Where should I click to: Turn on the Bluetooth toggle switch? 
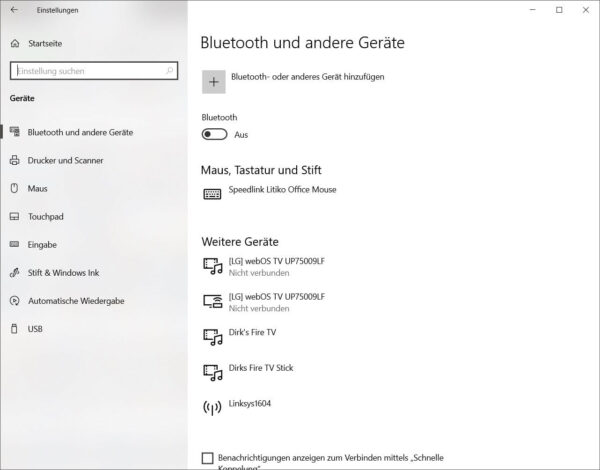214,134
